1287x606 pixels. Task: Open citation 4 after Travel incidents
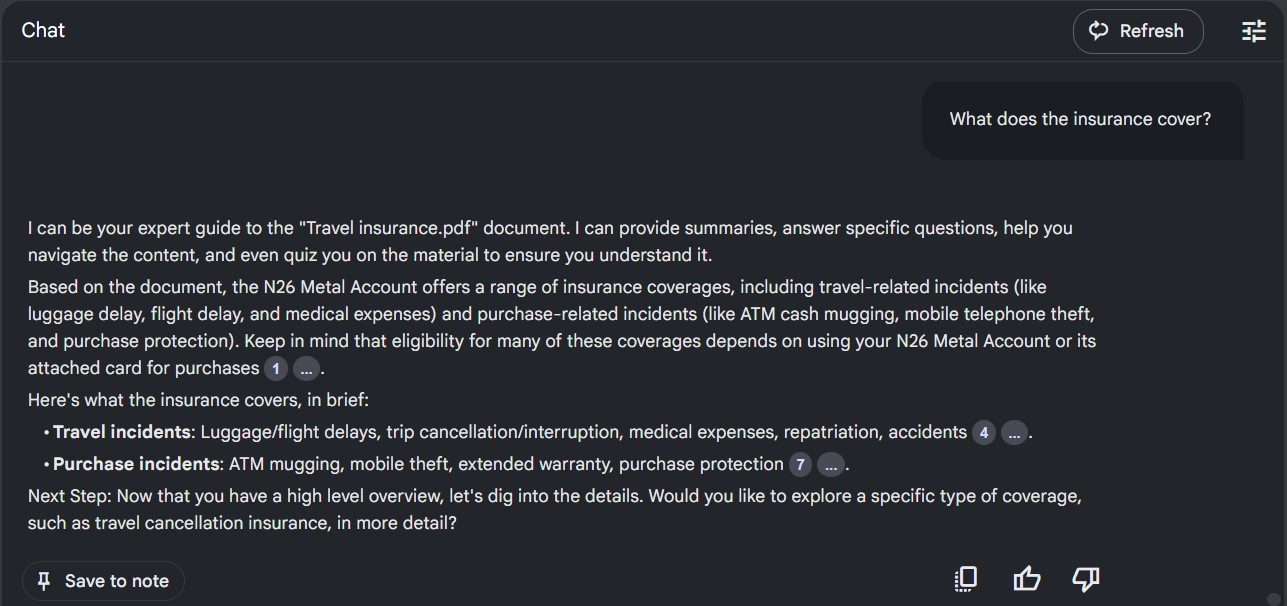point(984,433)
